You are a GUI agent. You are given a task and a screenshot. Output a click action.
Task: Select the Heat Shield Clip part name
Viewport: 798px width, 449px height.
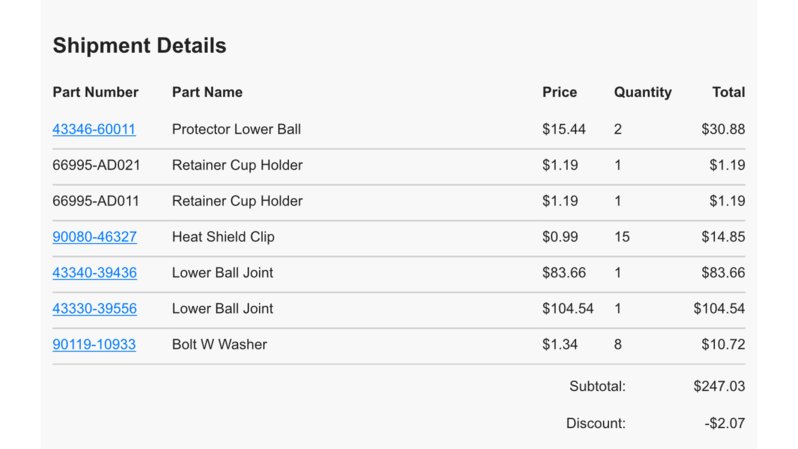pyautogui.click(x=223, y=237)
